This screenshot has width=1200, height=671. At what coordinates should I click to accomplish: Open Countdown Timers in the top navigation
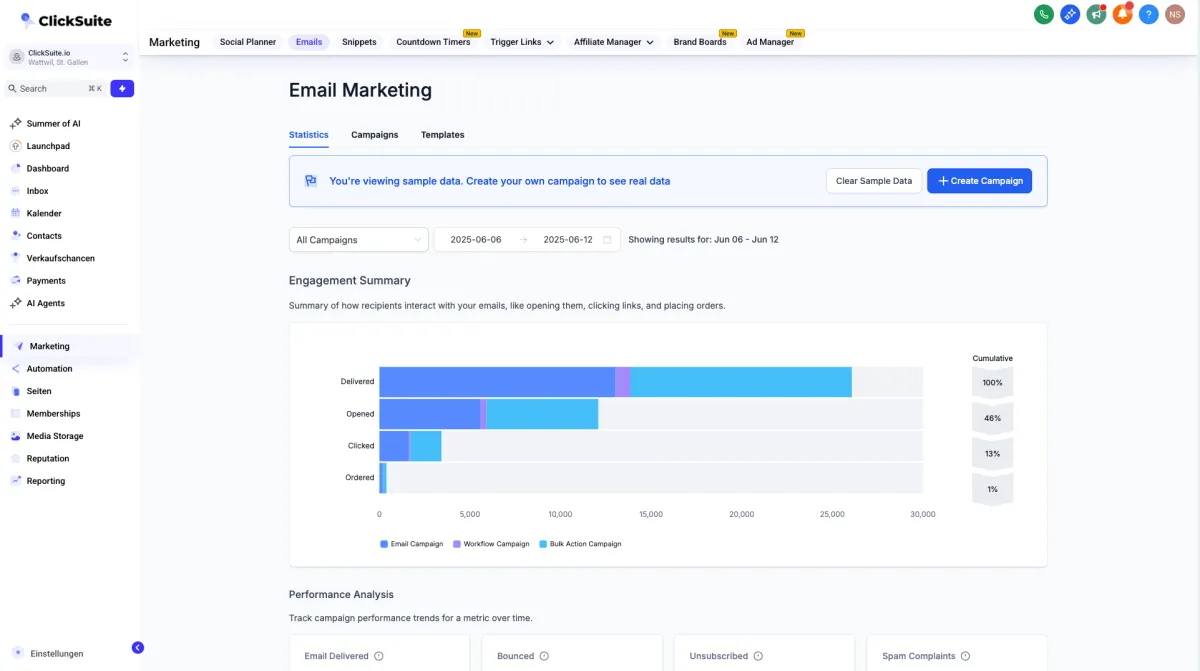pyautogui.click(x=433, y=42)
